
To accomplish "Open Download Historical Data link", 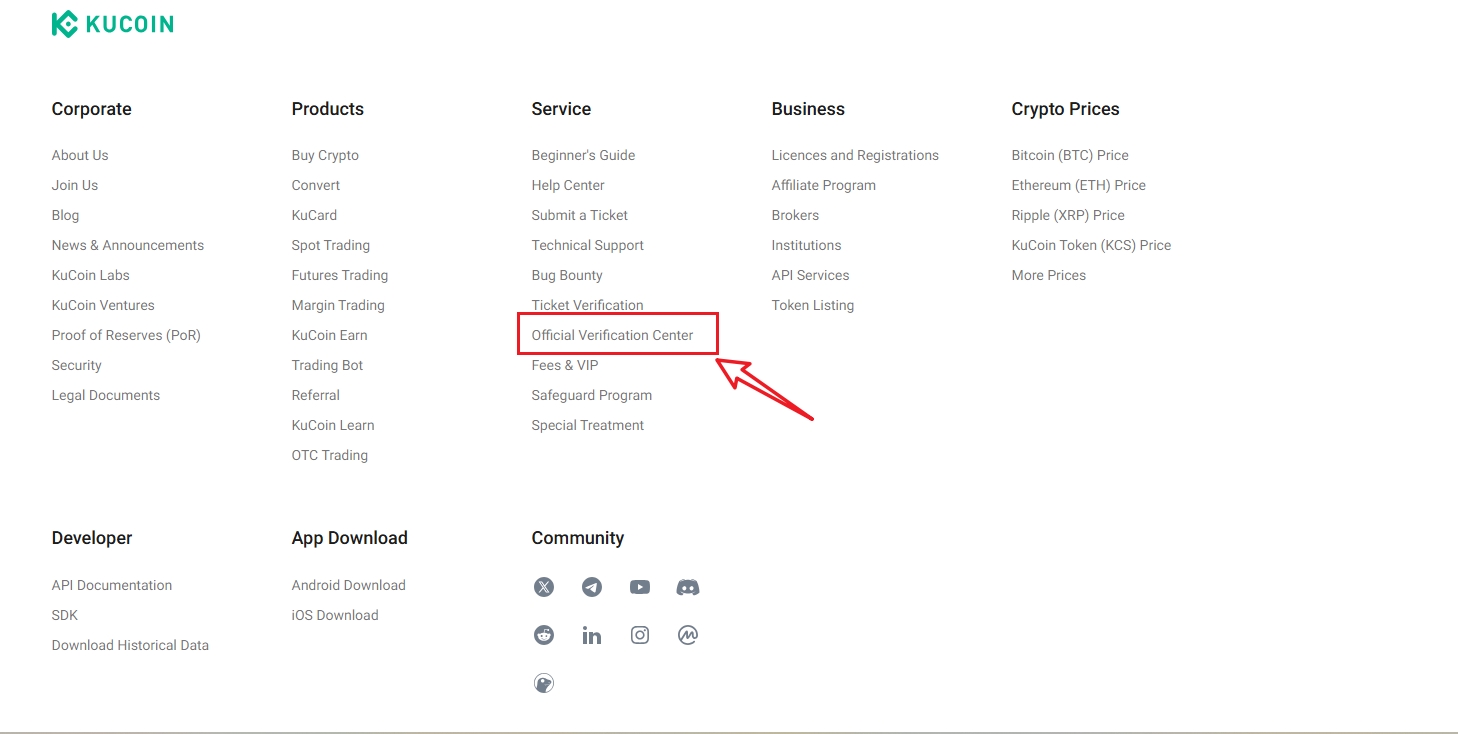I will [130, 645].
